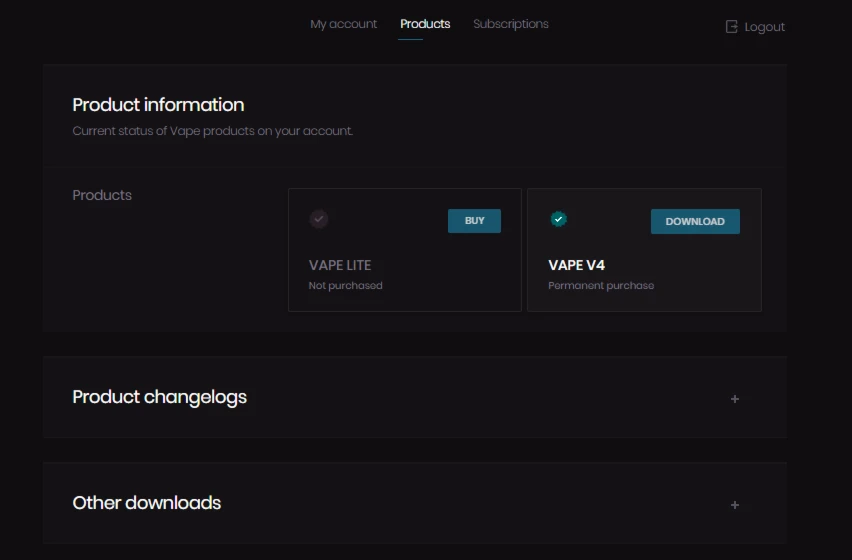Image resolution: width=852 pixels, height=560 pixels.
Task: Select the Products tab
Action: tap(425, 24)
